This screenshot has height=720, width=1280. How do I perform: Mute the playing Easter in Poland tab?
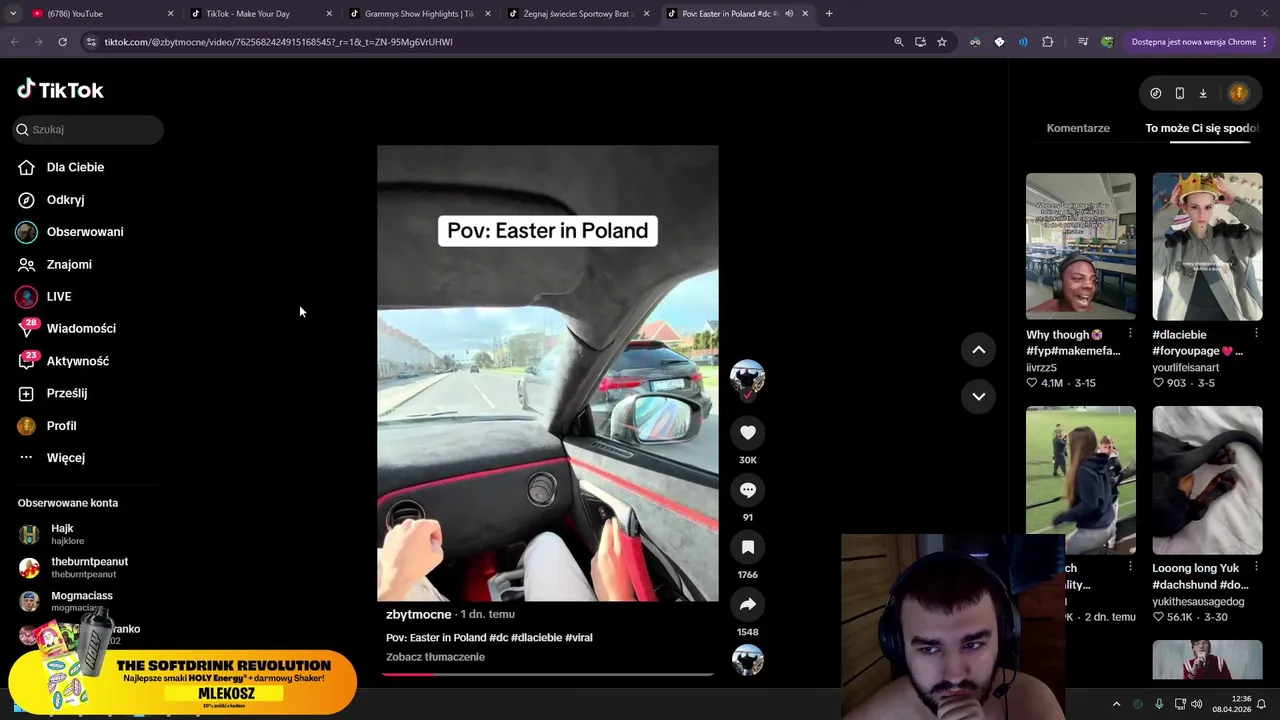pos(789,14)
